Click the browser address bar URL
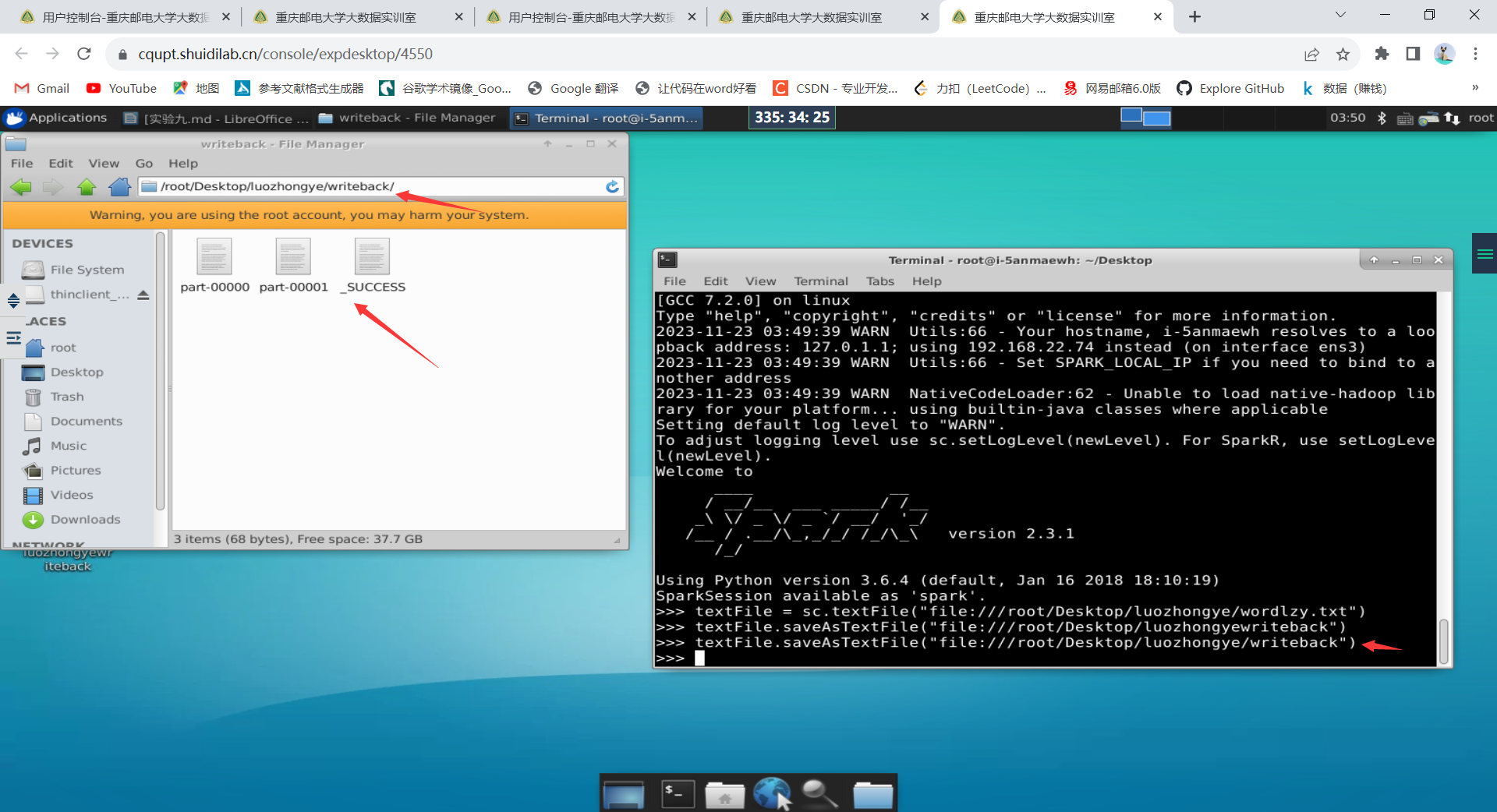 tap(285, 54)
